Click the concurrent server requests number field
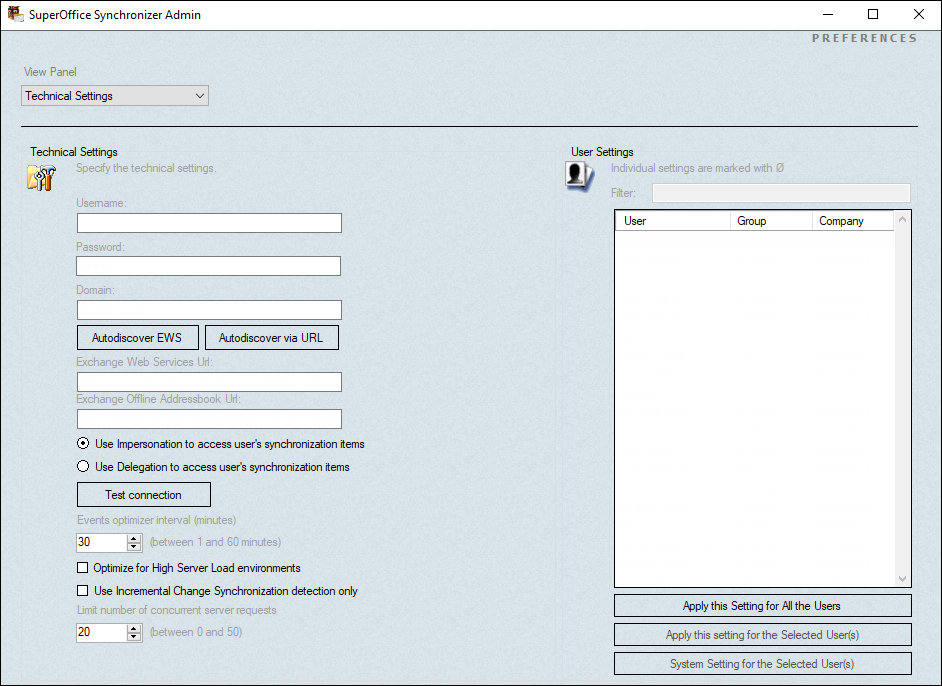This screenshot has width=942, height=686. tap(102, 633)
